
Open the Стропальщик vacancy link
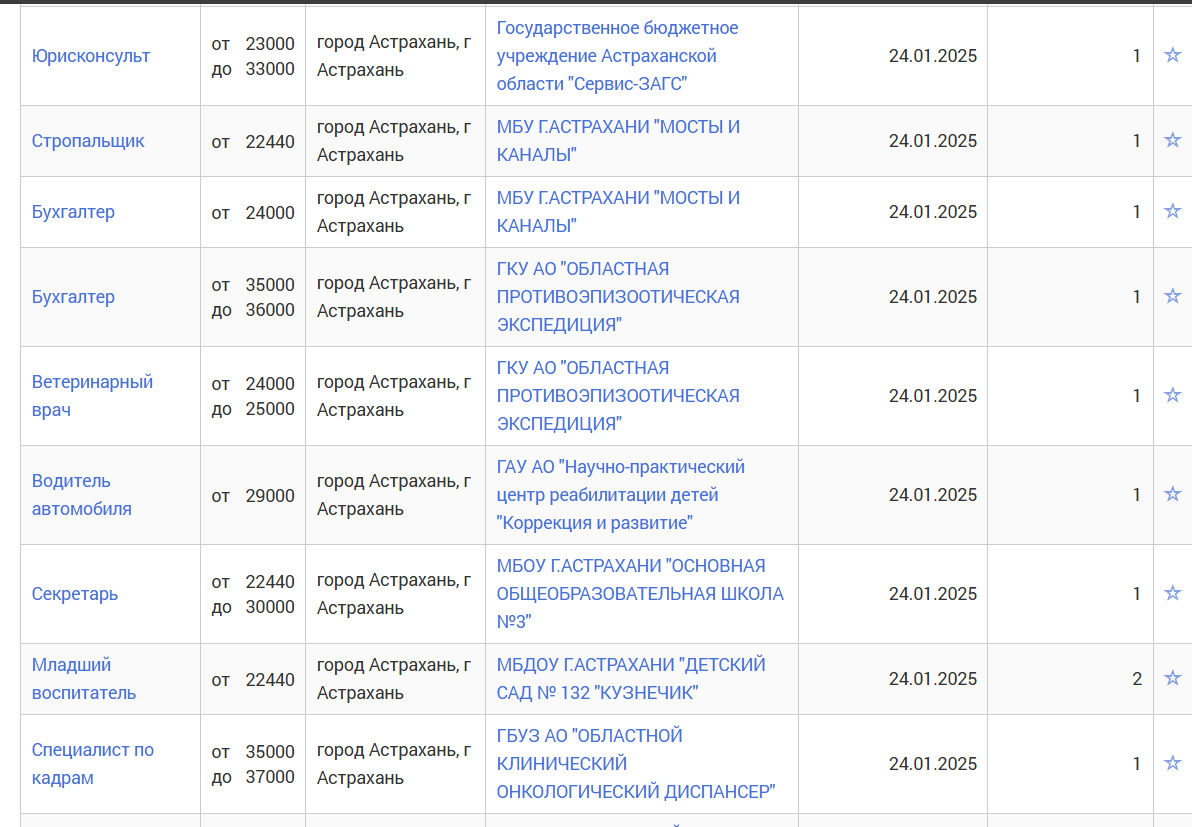pos(88,141)
